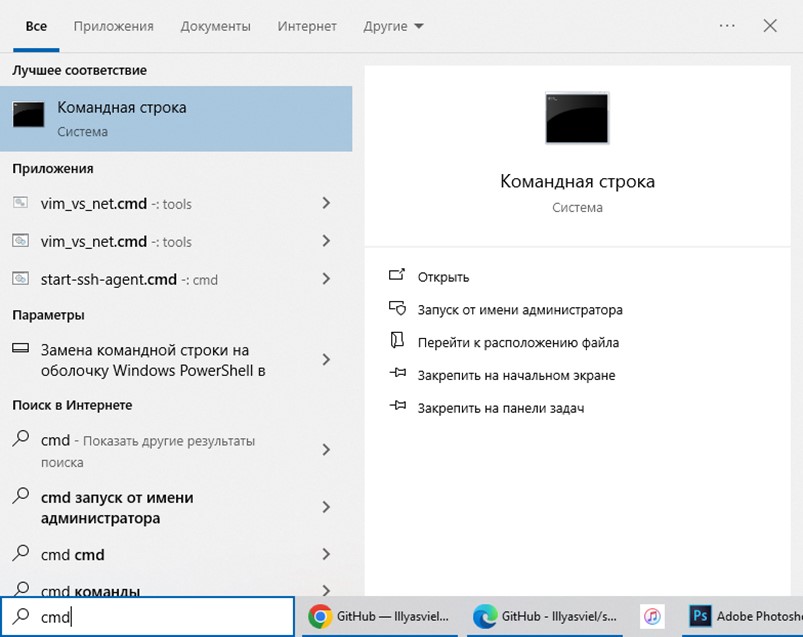Pin via Закрепить на начальном экране
The width and height of the screenshot is (803, 637).
[516, 376]
